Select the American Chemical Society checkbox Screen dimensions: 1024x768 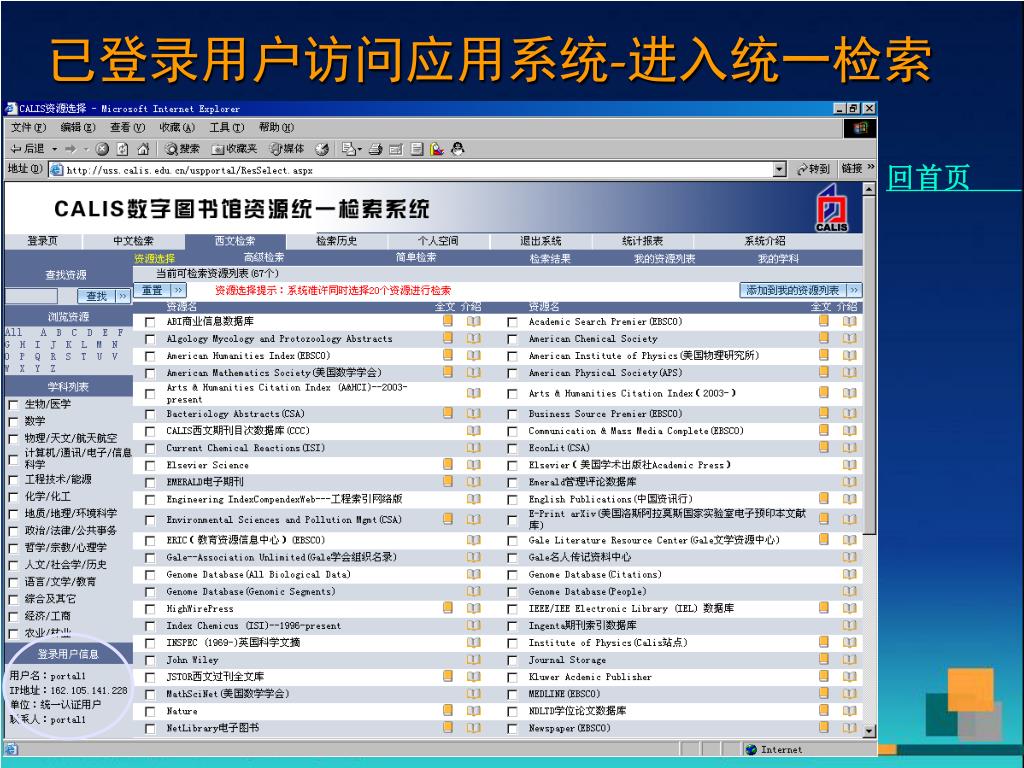[x=512, y=339]
